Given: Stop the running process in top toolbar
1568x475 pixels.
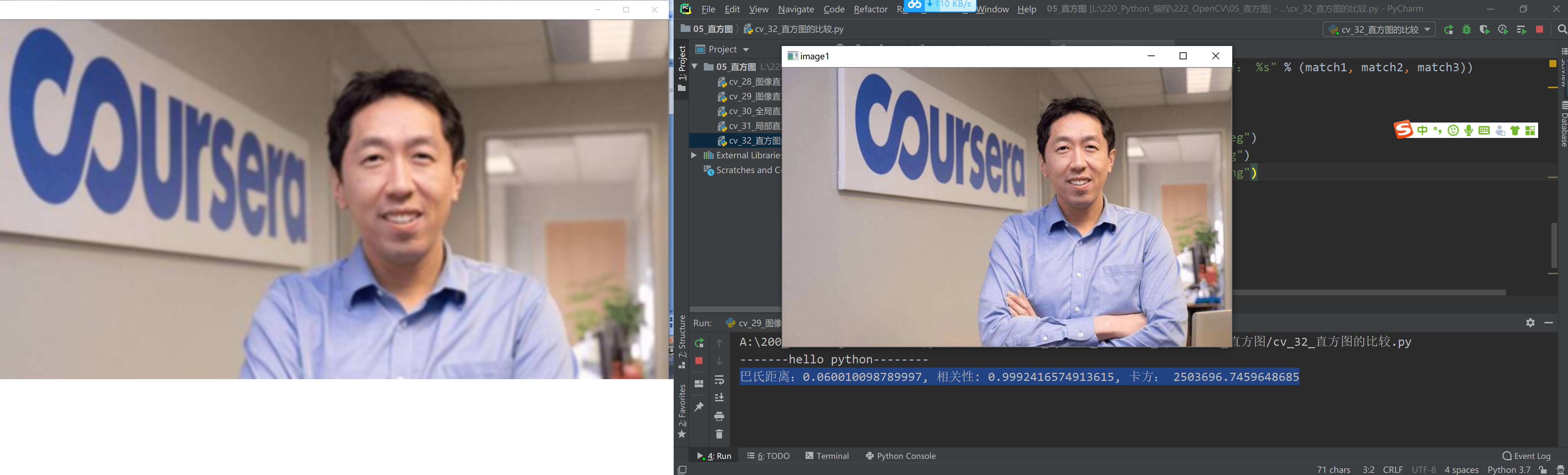Looking at the screenshot, I should (1539, 29).
